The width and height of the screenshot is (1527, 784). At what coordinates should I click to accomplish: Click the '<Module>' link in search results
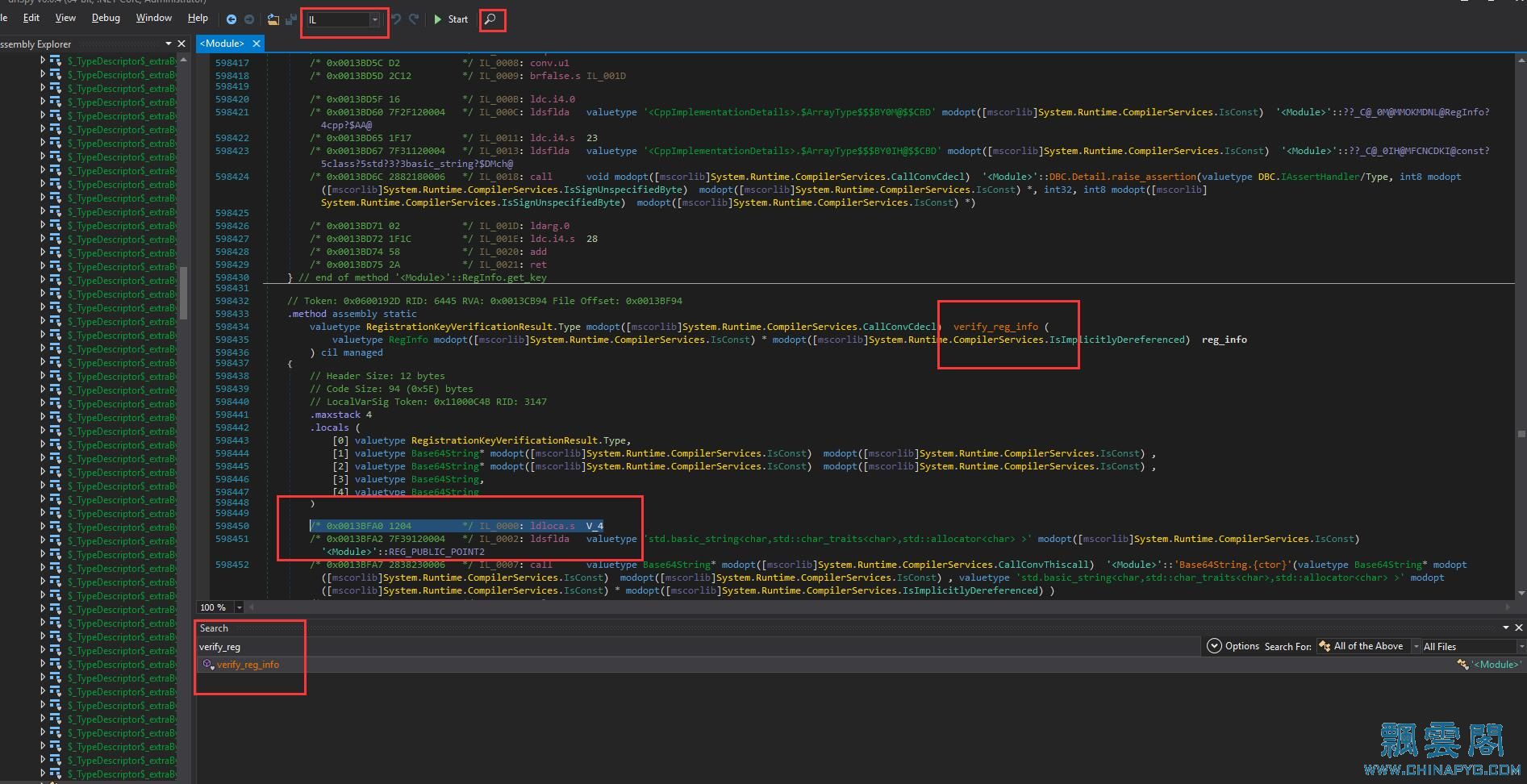(1496, 665)
